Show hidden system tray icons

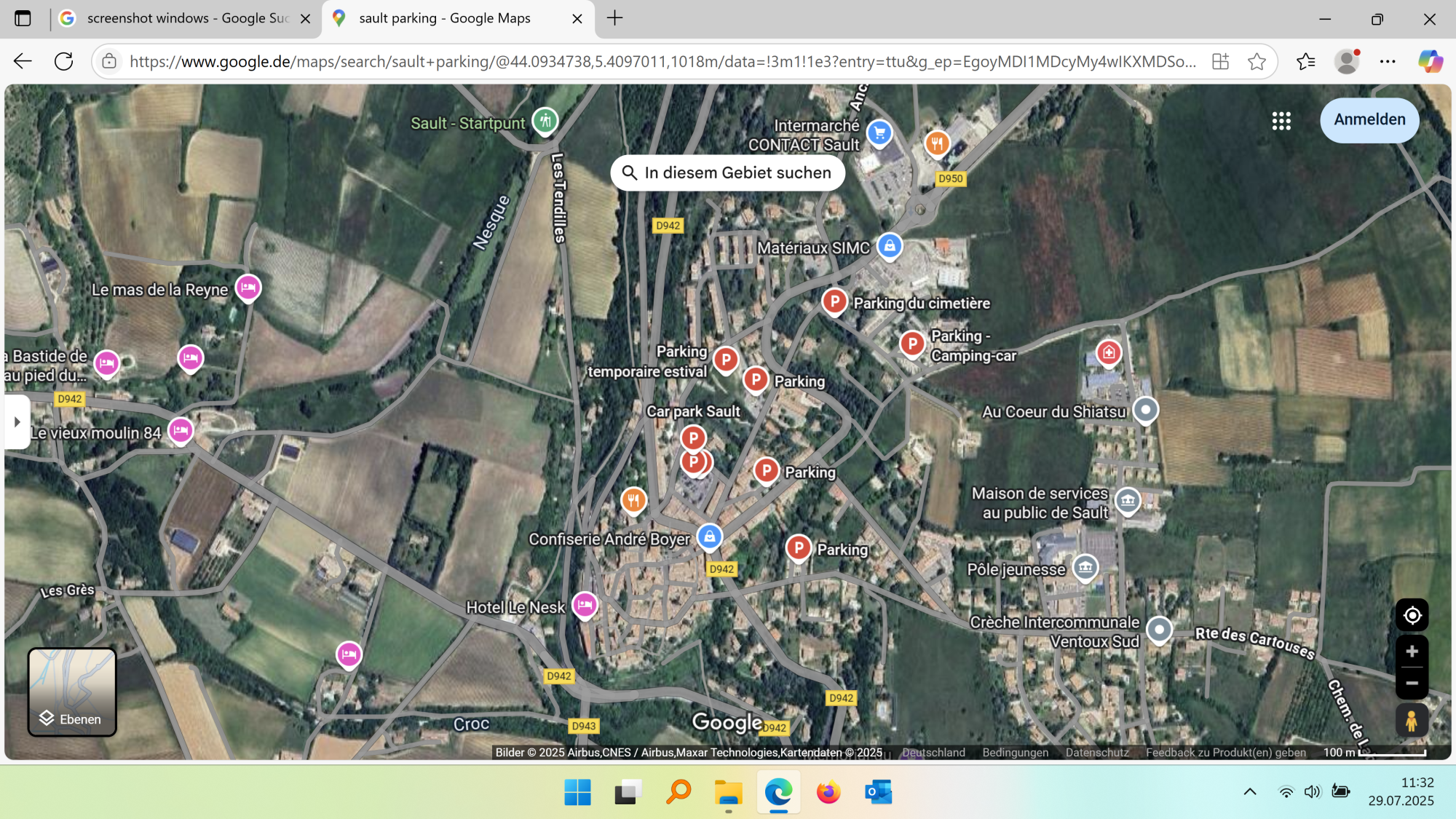tap(1249, 792)
